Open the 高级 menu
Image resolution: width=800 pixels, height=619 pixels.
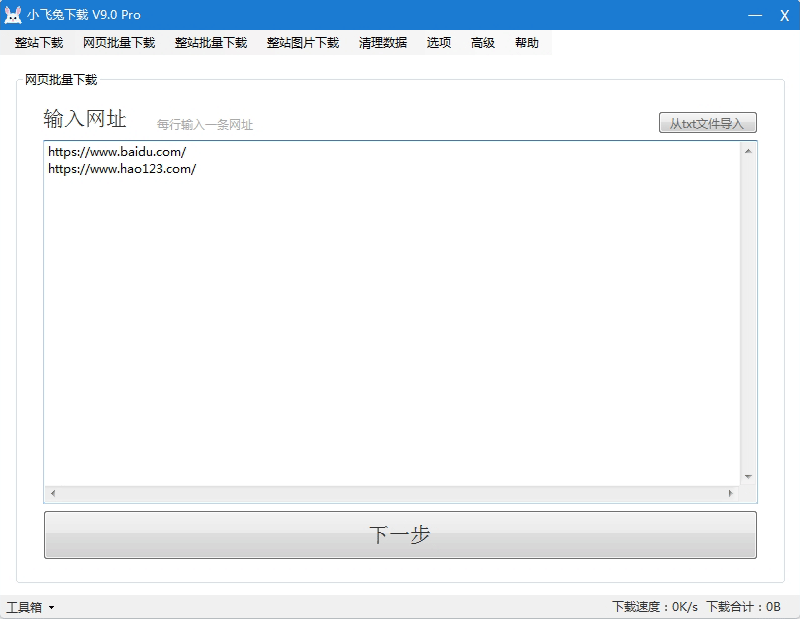[x=483, y=43]
